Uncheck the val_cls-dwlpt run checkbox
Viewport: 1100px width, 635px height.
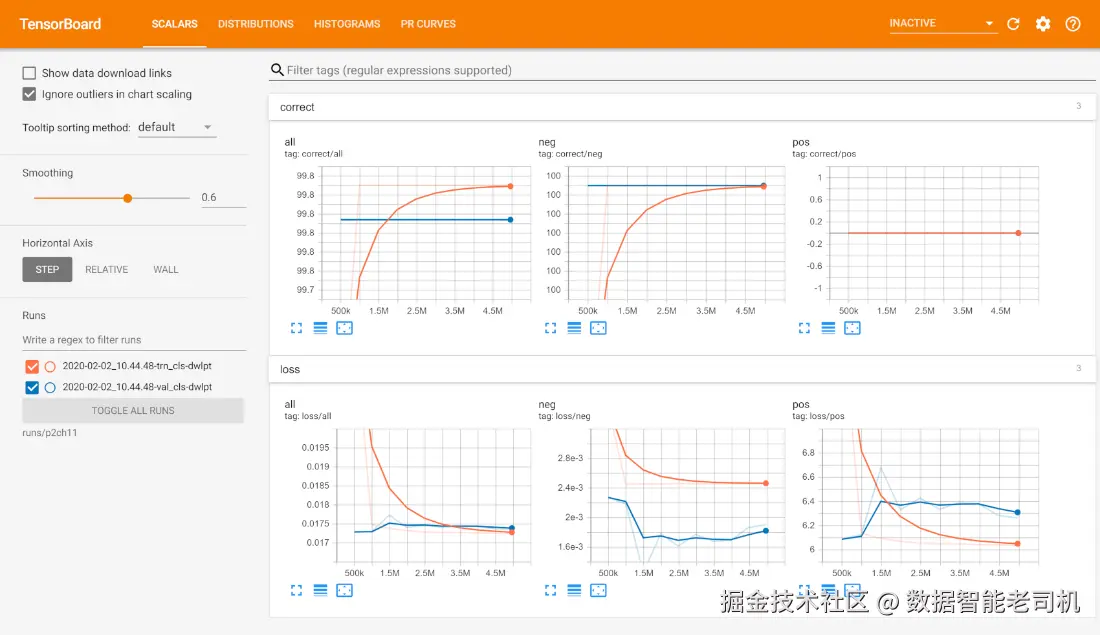coord(32,387)
